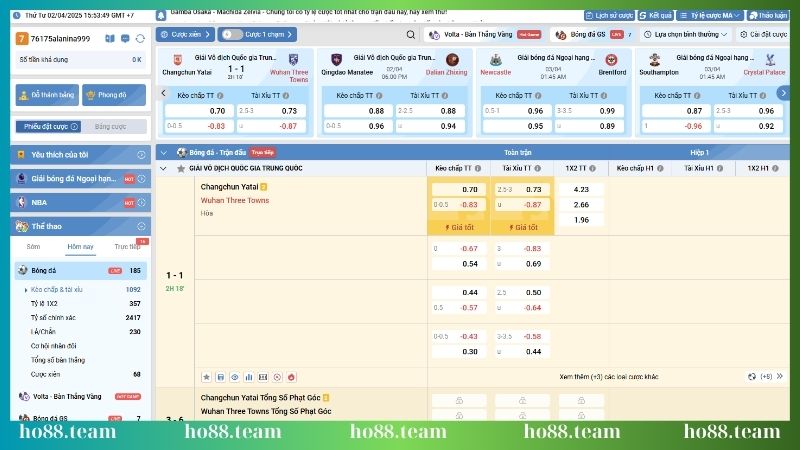Switch to the Hôm nay tab

coord(80,246)
